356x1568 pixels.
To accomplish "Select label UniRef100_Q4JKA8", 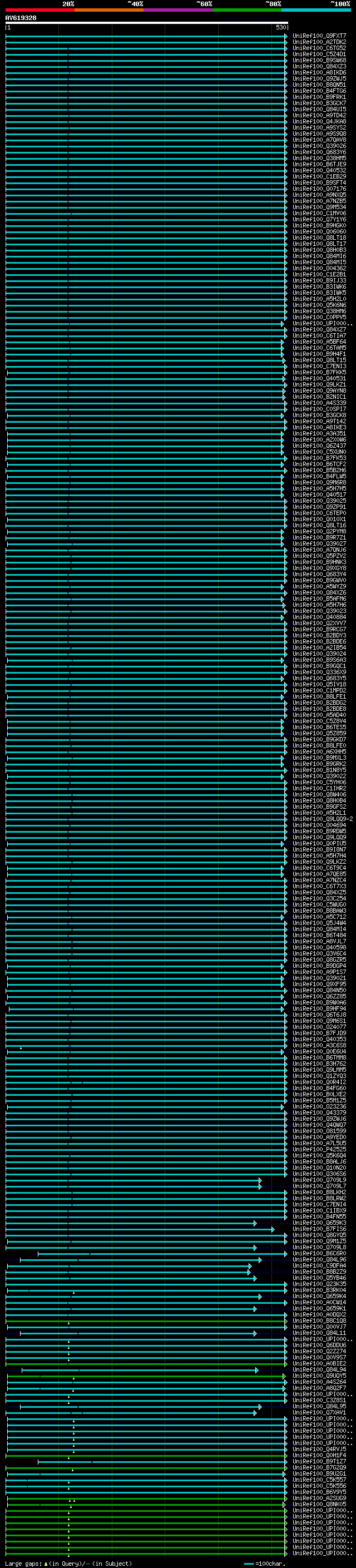I will coord(319,122).
